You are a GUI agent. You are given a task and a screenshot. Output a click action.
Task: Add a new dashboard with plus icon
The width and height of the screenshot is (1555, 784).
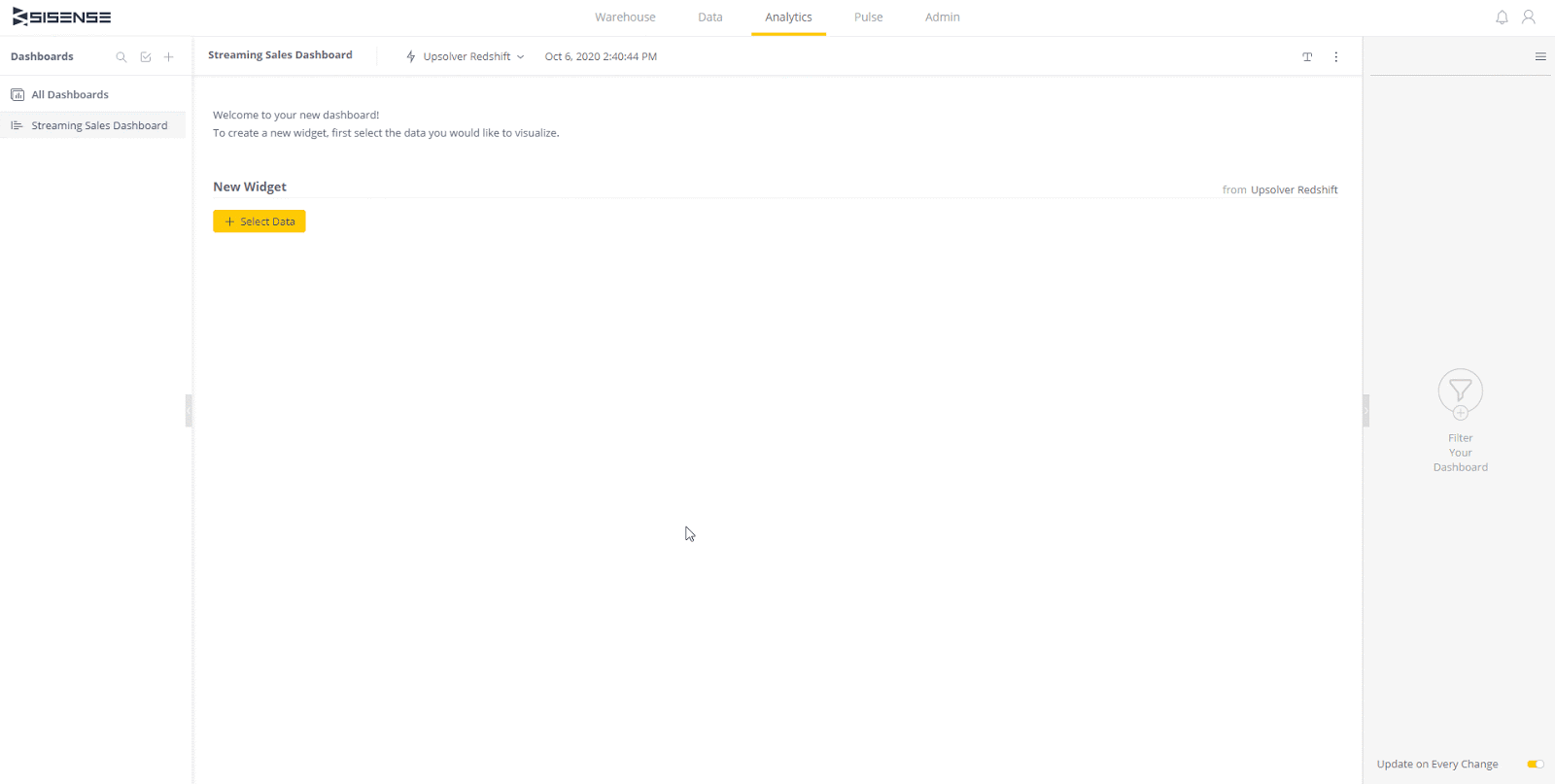(169, 57)
